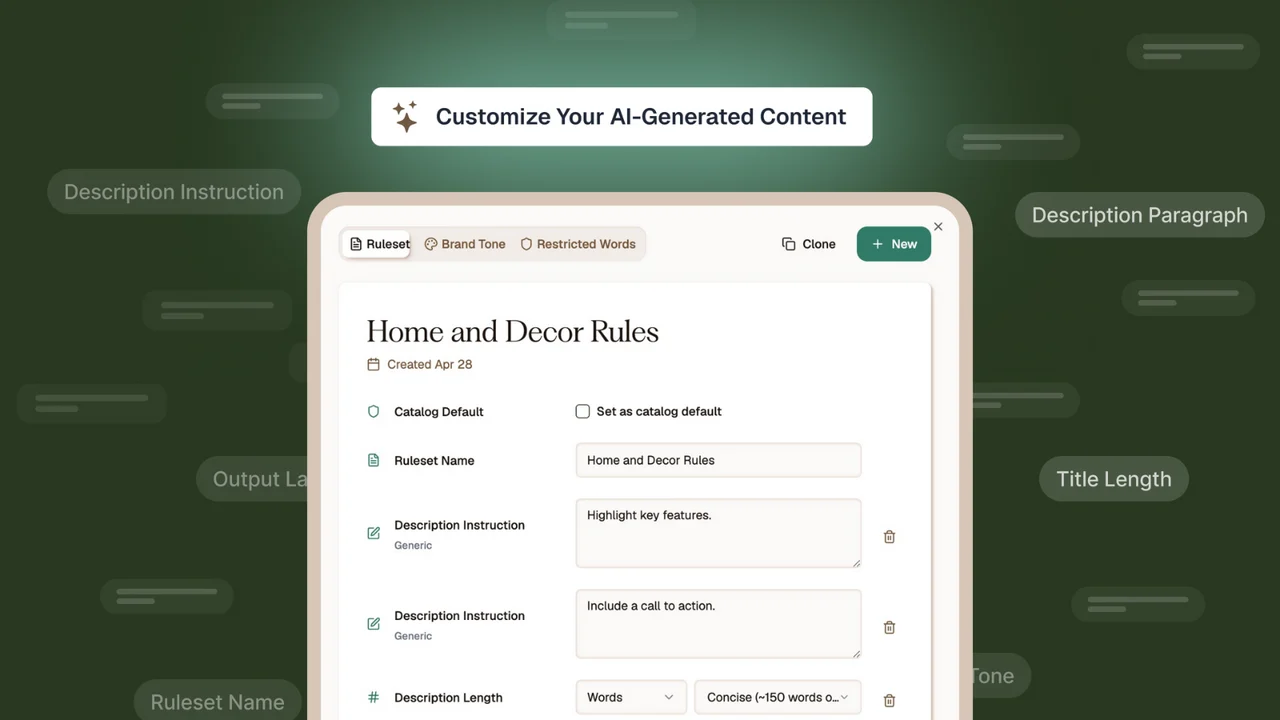Click edit icon of first Description Instruction
Image resolution: width=1280 pixels, height=720 pixels.
(374, 533)
